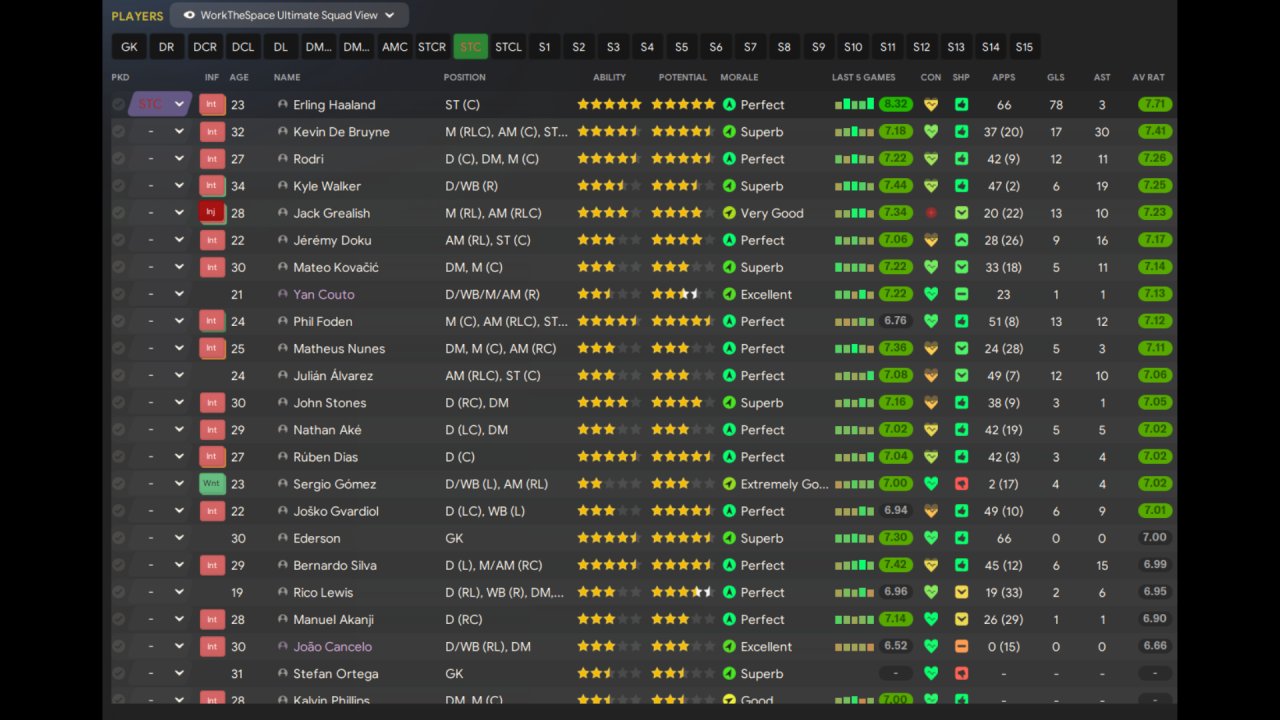Click the red sharpness icon for Sergio Gómez

coord(961,484)
